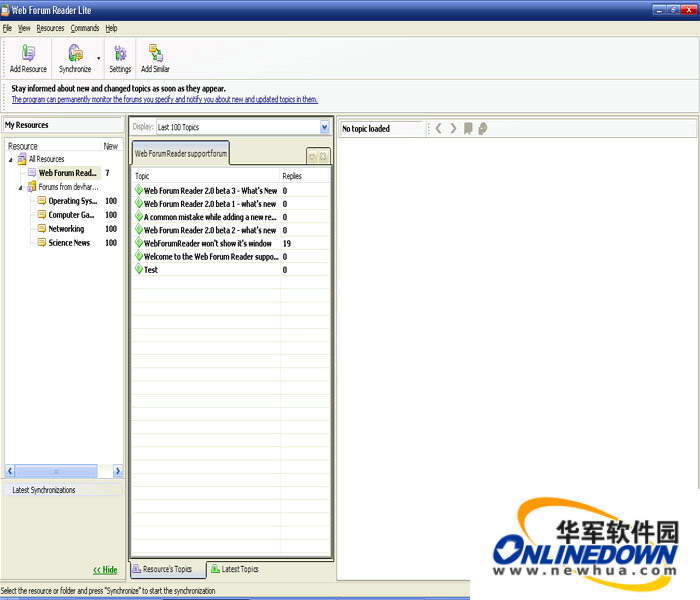Click the Networking folder icon

pos(42,228)
